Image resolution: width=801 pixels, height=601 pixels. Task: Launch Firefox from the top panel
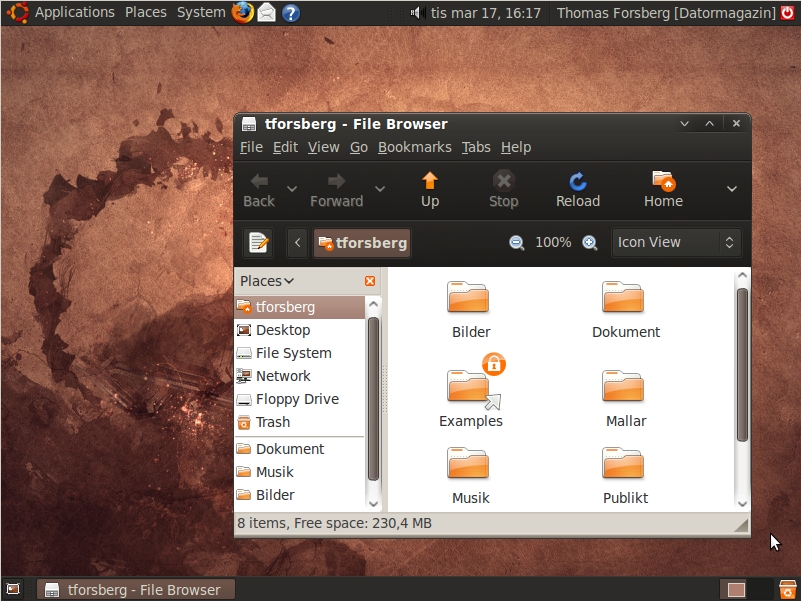pyautogui.click(x=243, y=12)
